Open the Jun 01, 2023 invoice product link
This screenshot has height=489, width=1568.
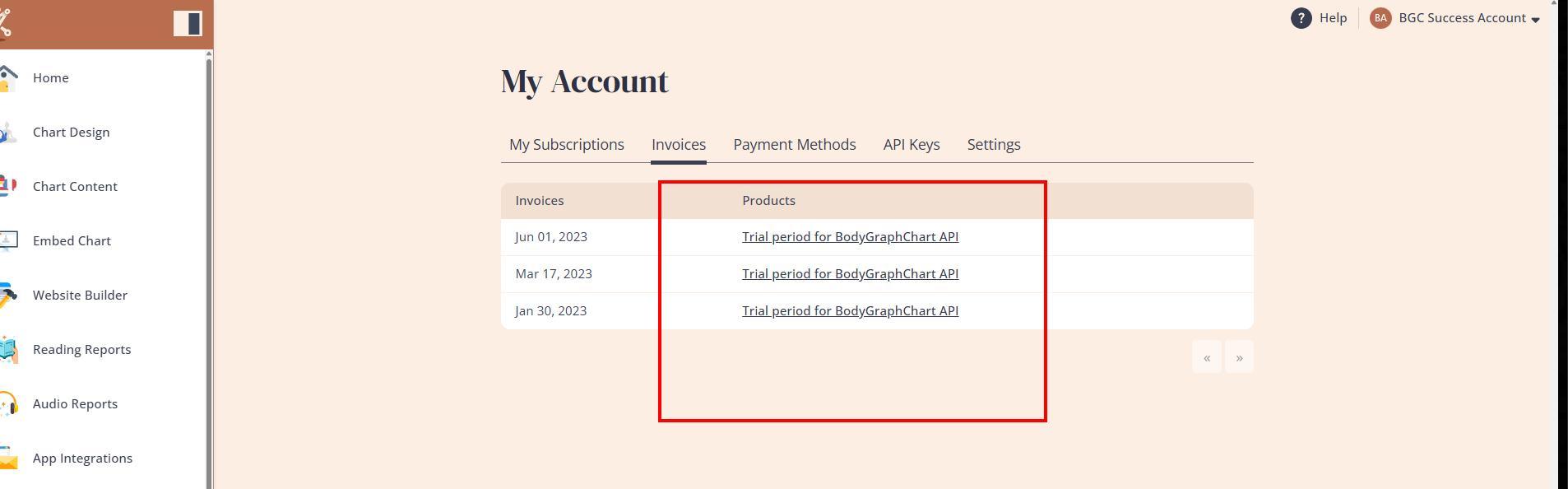pos(850,237)
